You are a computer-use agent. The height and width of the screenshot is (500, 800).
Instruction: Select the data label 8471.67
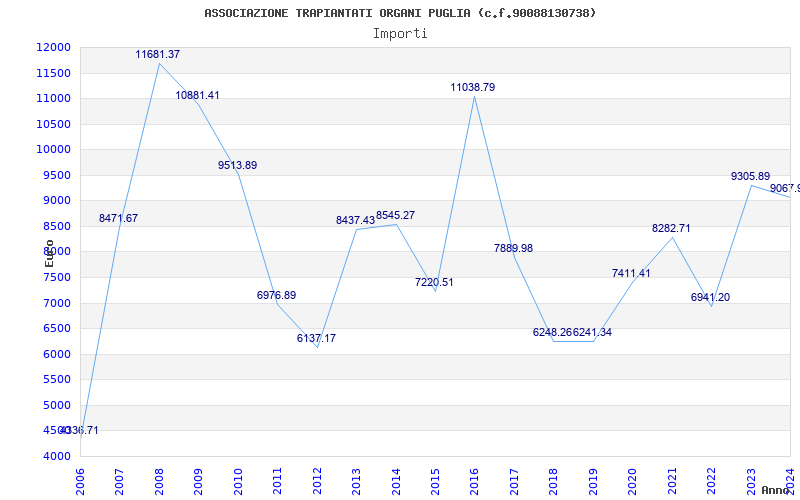tap(118, 218)
